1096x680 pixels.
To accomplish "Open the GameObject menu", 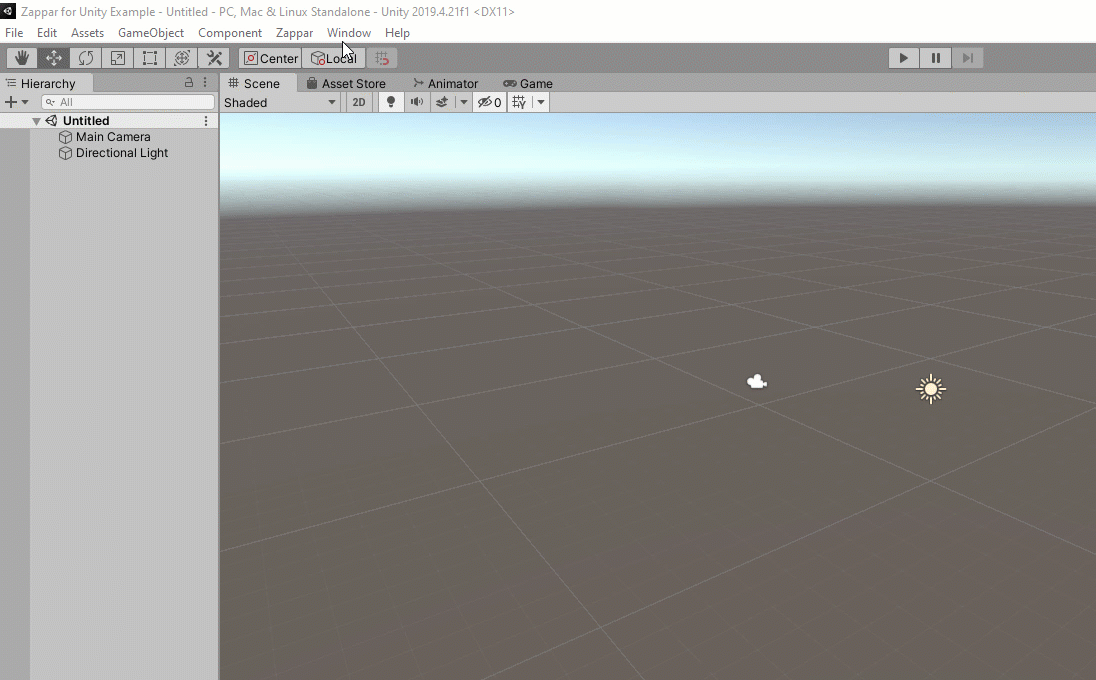I will (151, 33).
